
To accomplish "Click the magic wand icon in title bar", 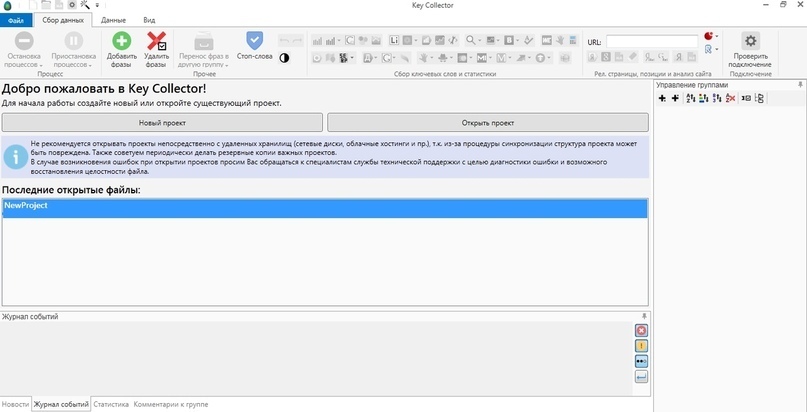I will tap(85, 5).
